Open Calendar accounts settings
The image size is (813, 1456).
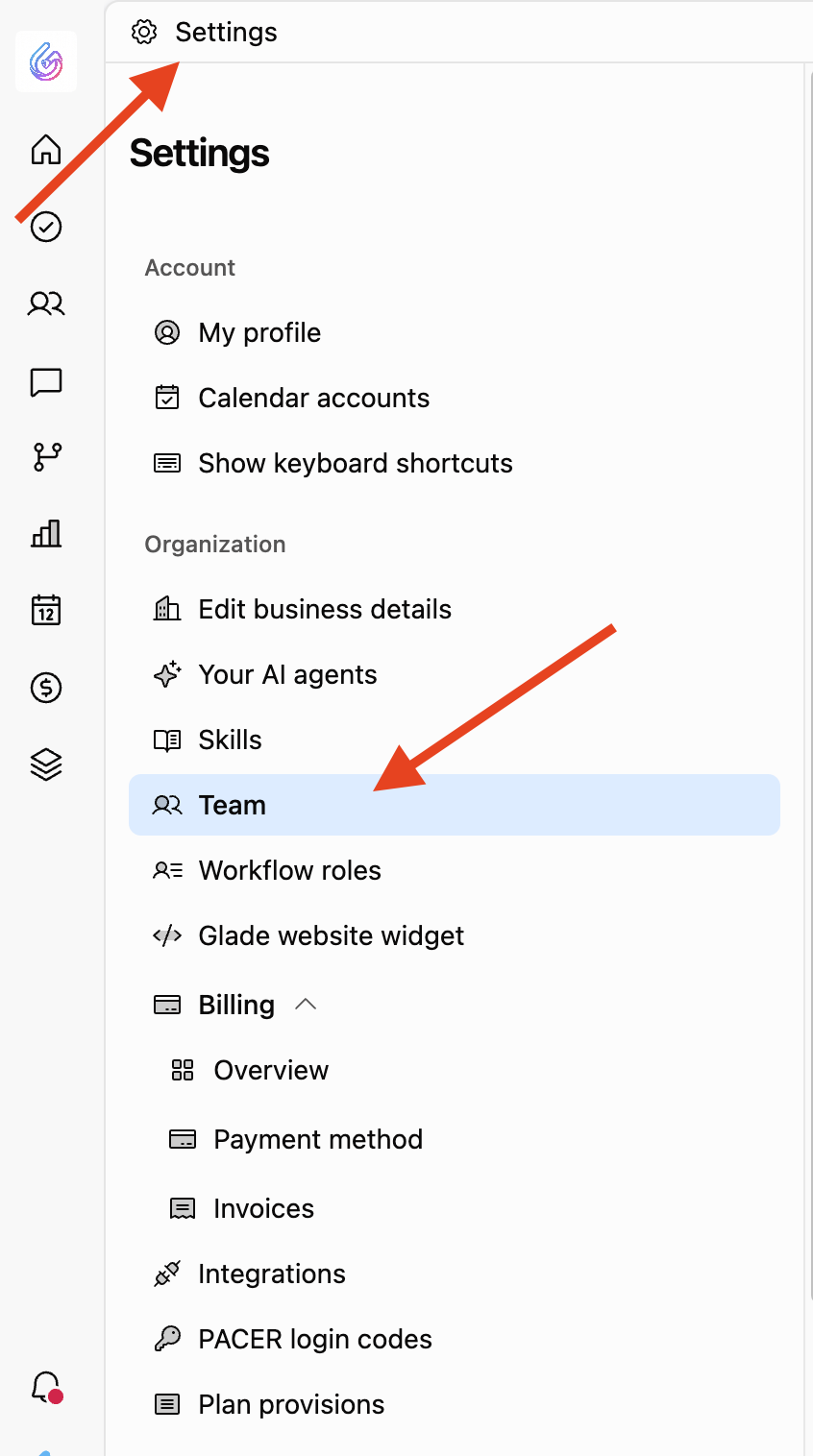[455, 398]
